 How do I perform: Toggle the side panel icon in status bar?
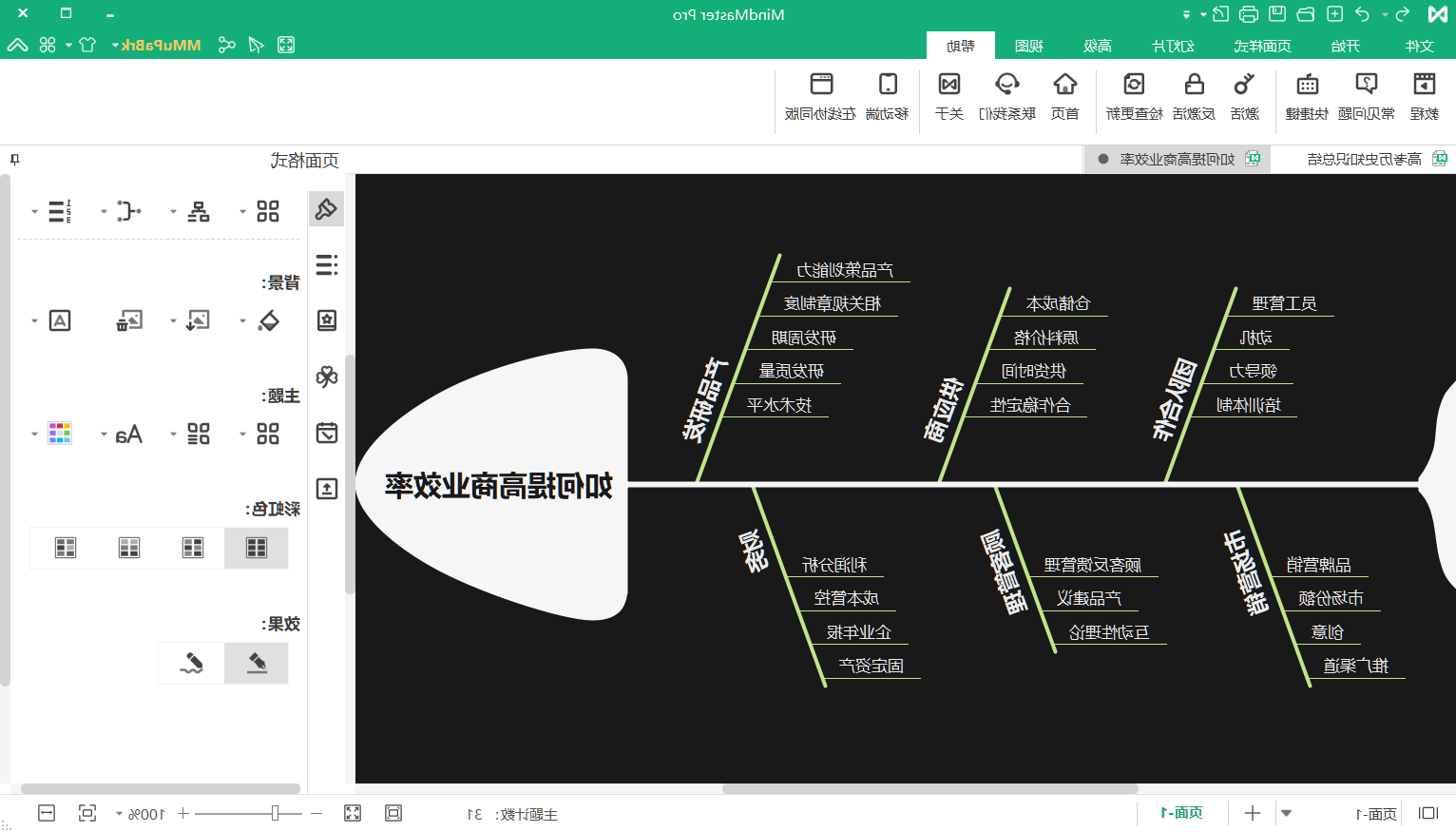point(1427,813)
